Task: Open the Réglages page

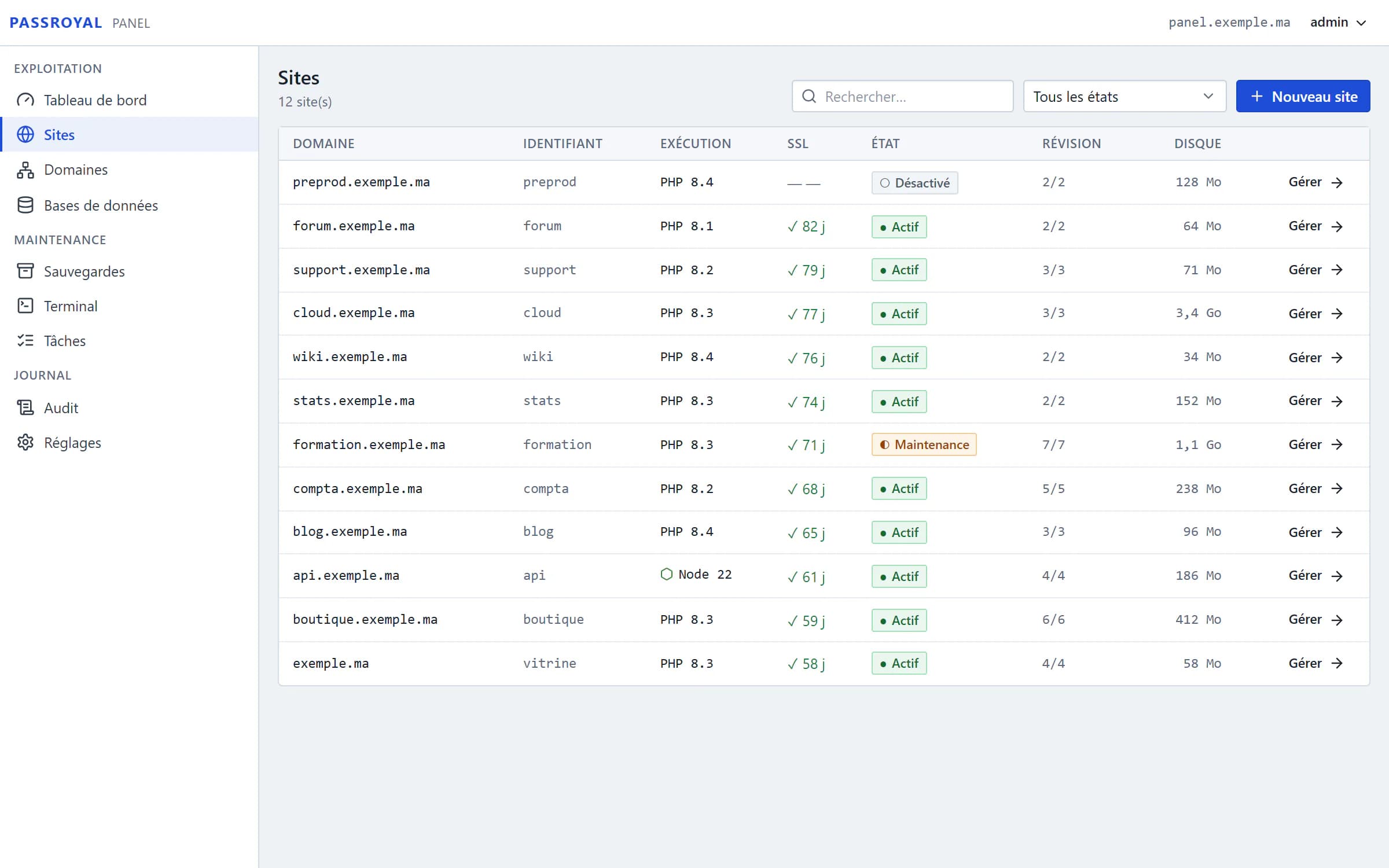Action: tap(130, 443)
